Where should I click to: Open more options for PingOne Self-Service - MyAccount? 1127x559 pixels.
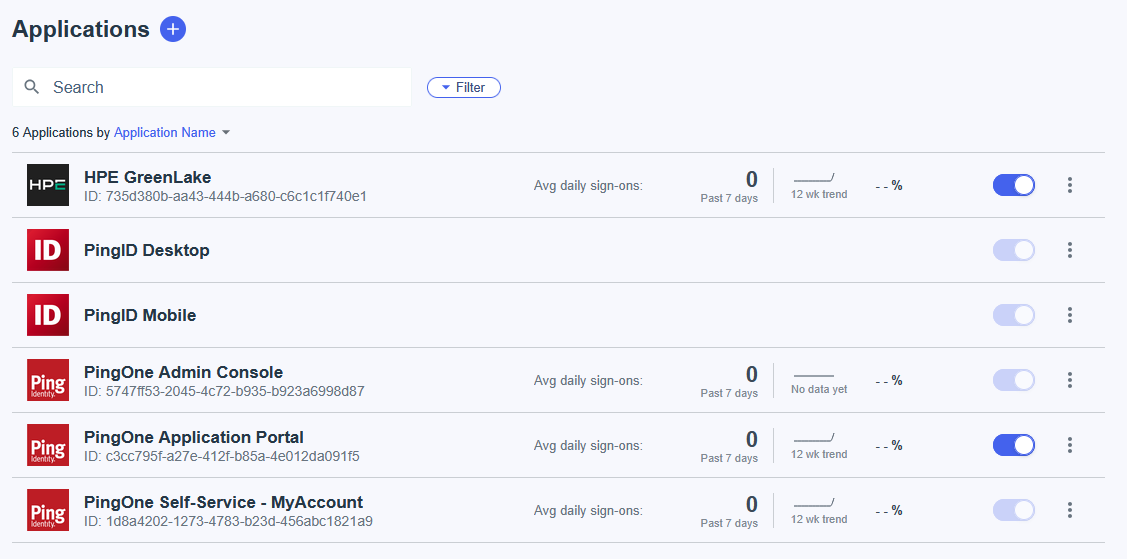(x=1069, y=510)
